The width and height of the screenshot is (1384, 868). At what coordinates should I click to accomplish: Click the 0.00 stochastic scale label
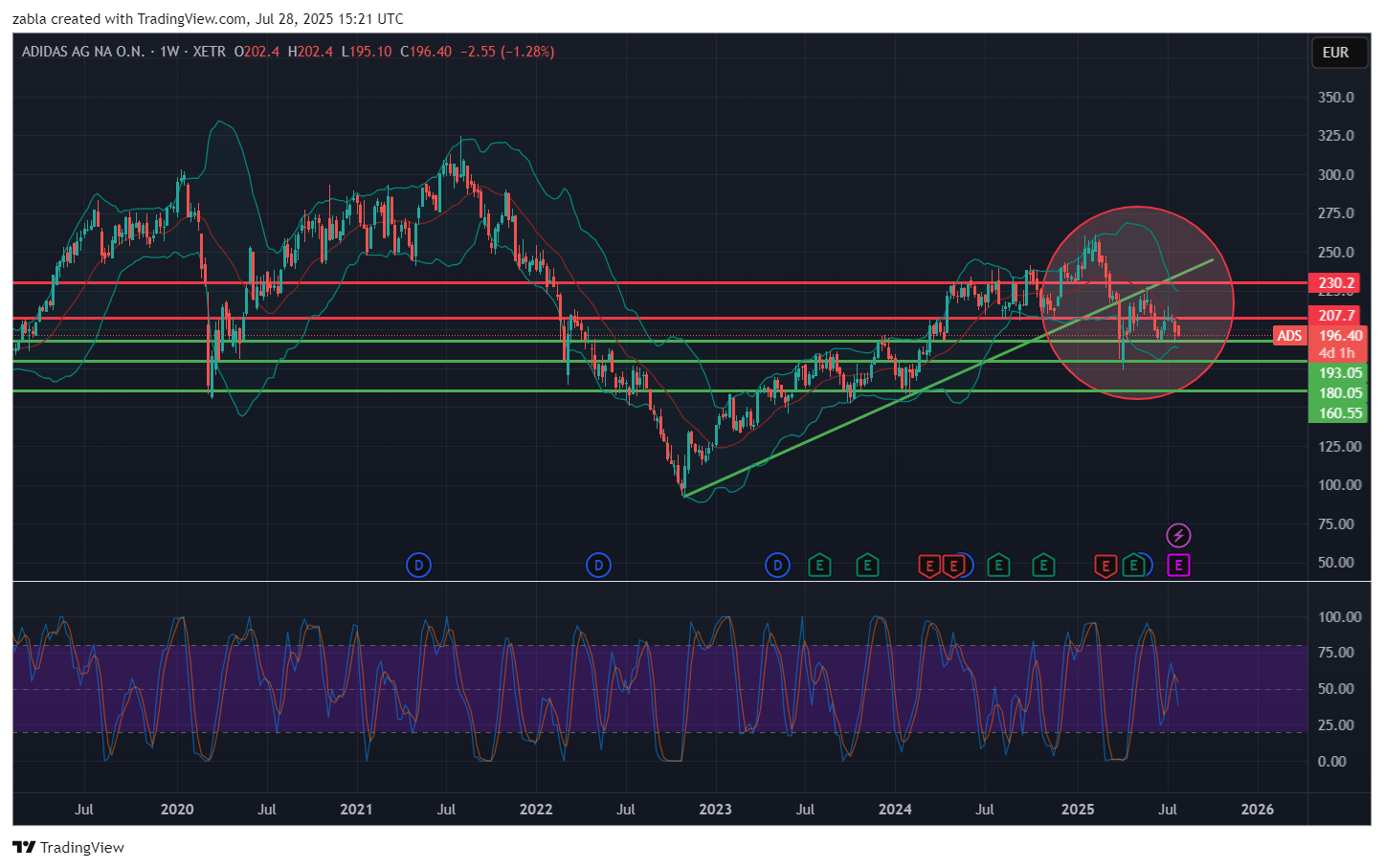pos(1331,762)
